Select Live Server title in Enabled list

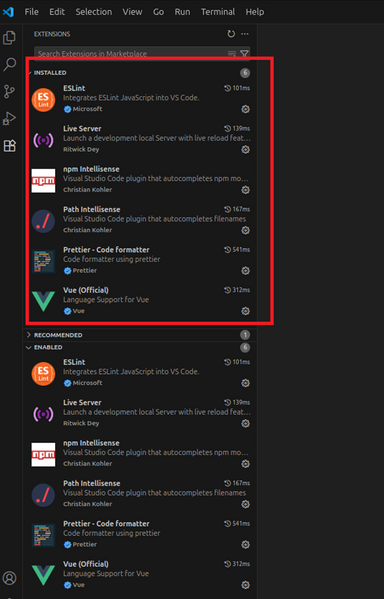[x=82, y=403]
